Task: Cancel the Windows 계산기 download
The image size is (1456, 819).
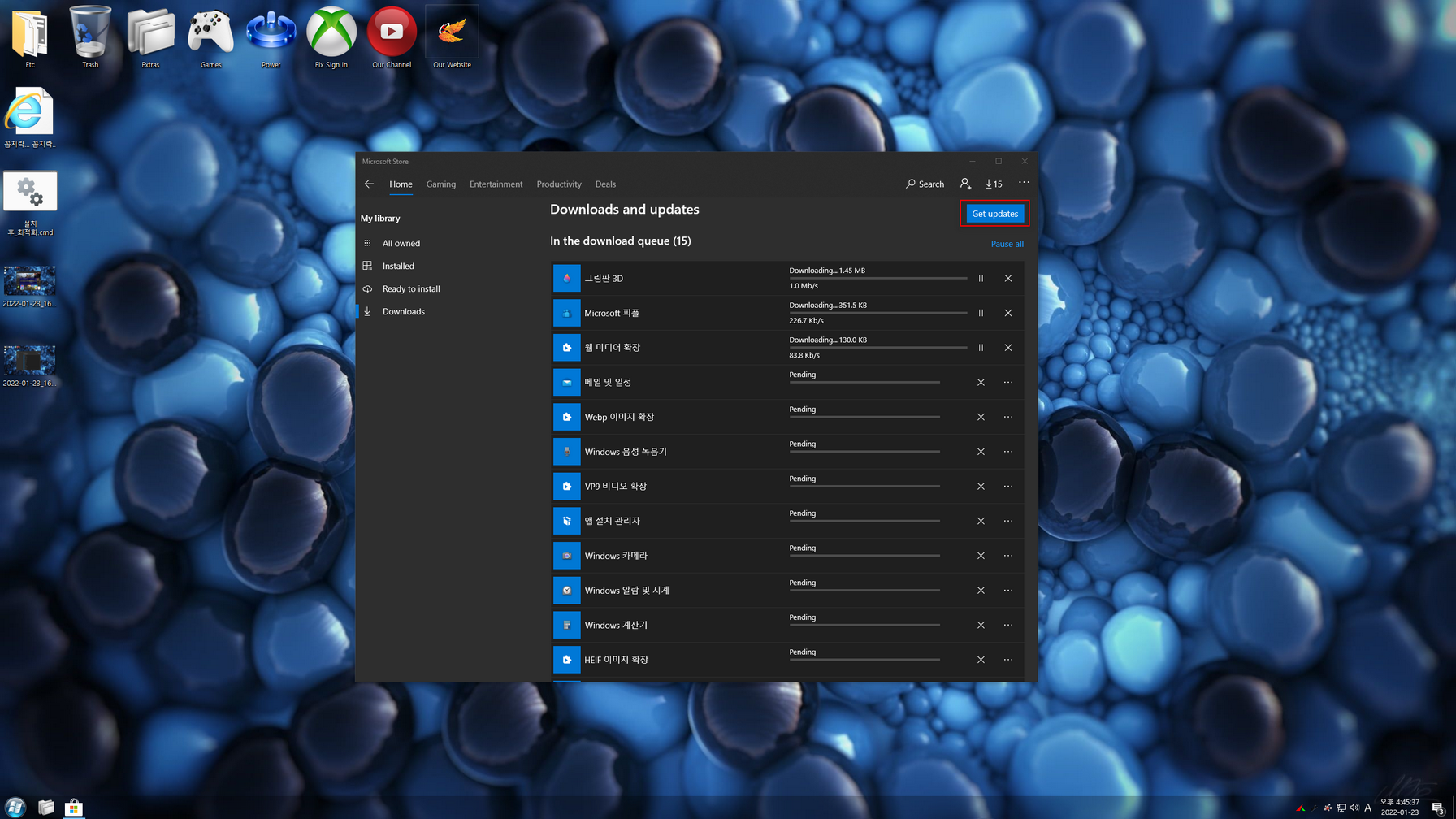Action: [981, 625]
